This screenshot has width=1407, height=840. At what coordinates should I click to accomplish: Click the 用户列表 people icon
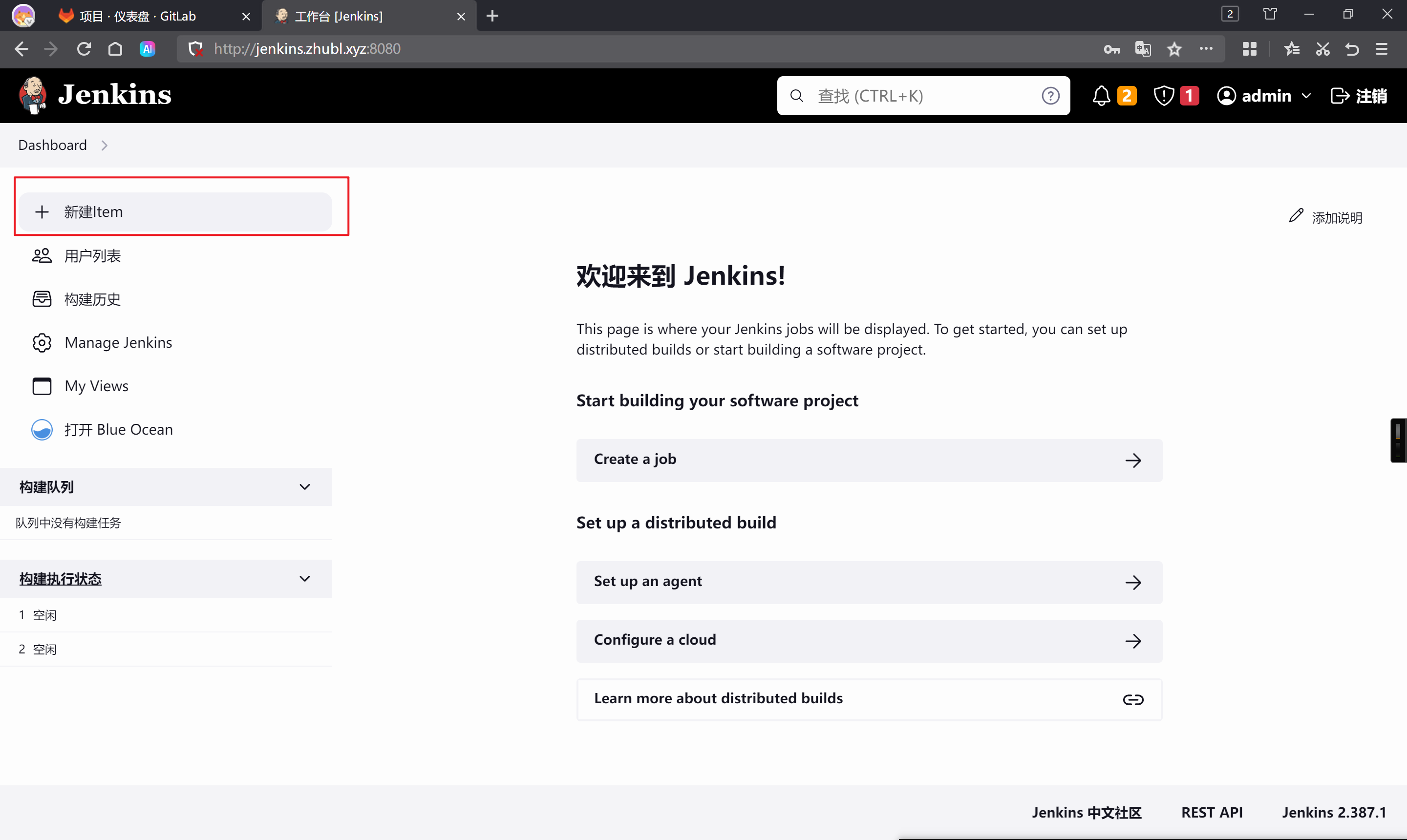[42, 256]
